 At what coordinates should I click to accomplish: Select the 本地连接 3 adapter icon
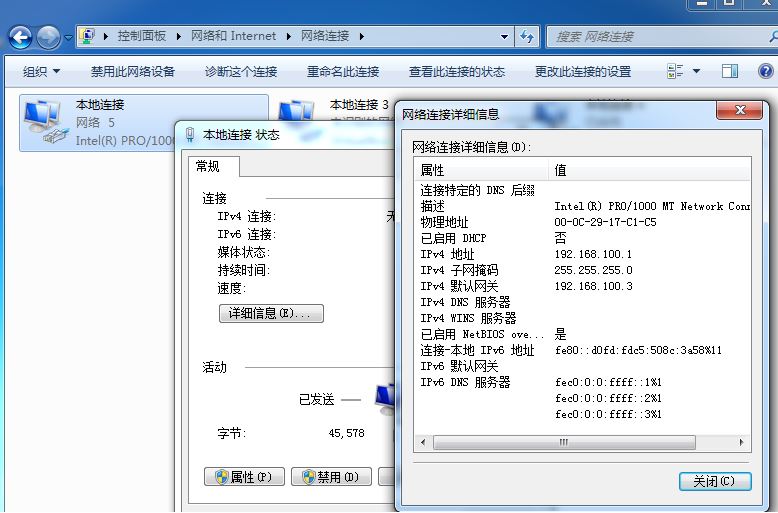pyautogui.click(x=296, y=110)
